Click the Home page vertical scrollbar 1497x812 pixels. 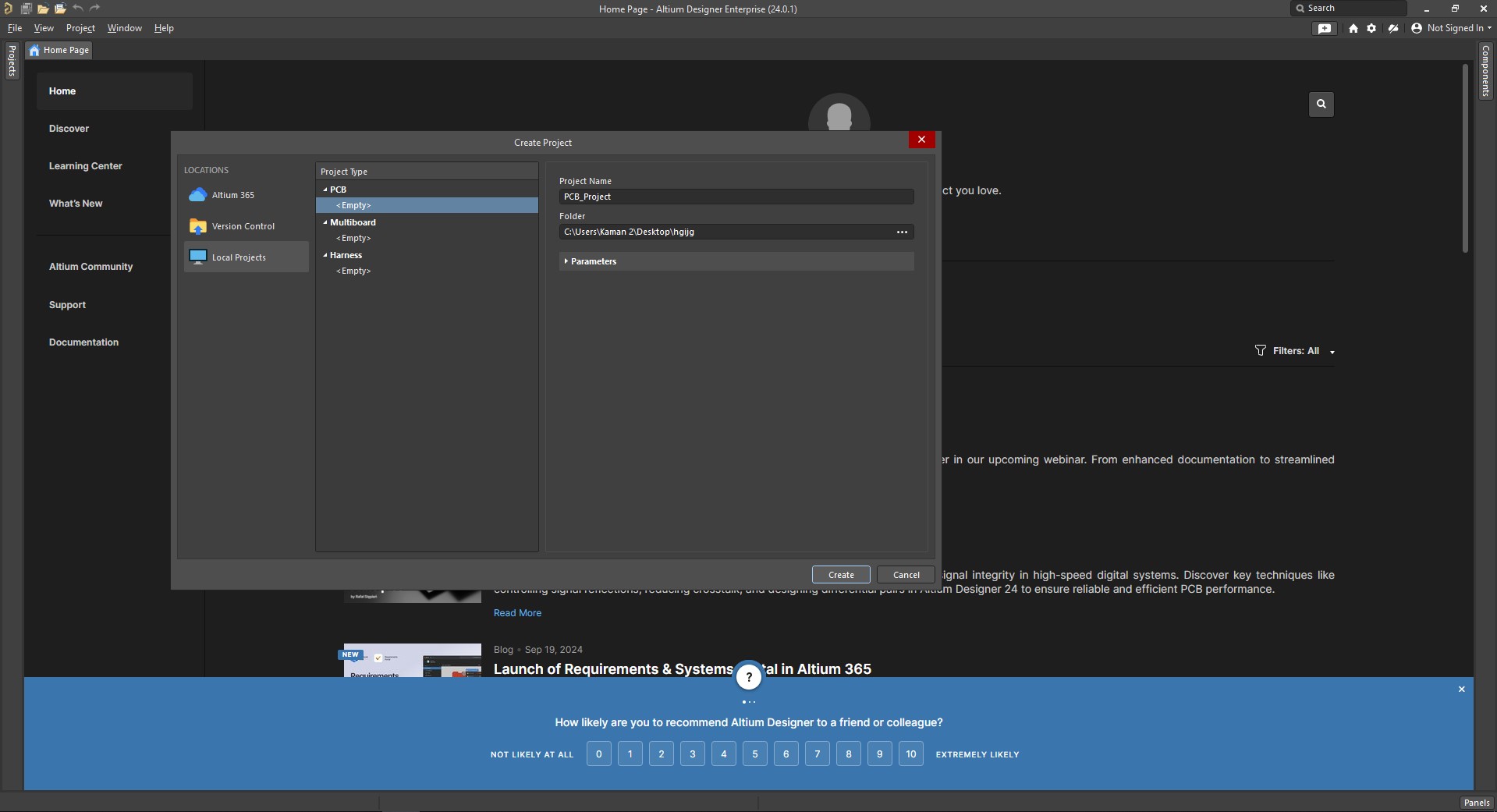[1465, 158]
